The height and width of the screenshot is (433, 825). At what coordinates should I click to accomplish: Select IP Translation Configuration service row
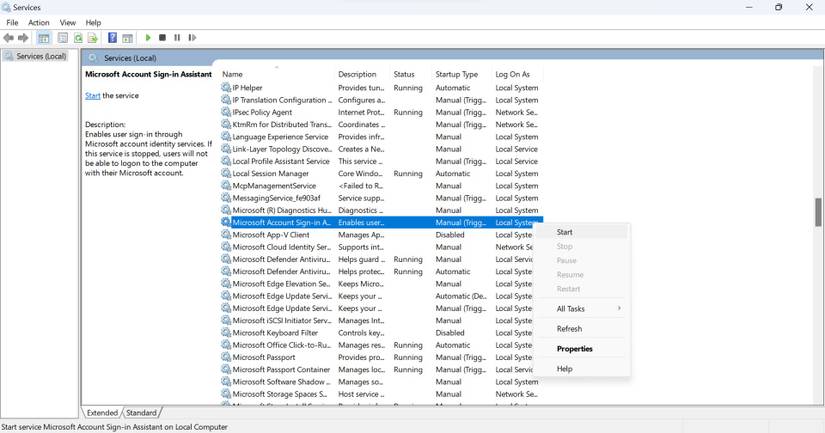[381, 100]
